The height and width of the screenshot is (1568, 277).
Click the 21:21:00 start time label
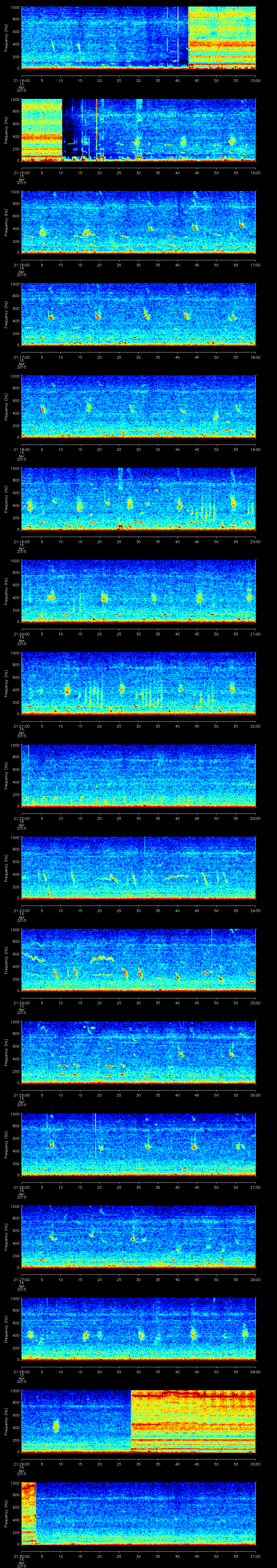(21, 726)
